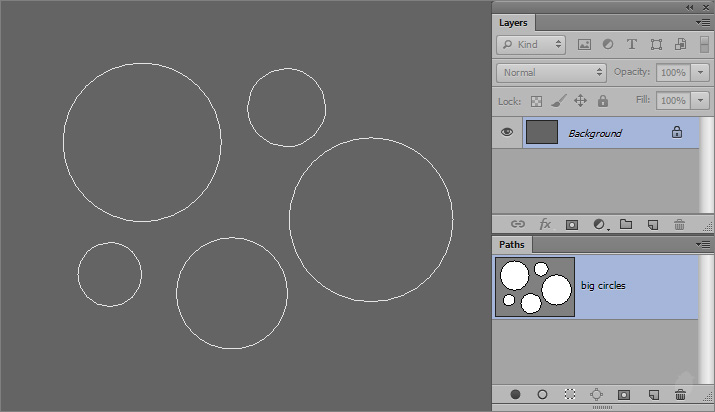Click Add layer mask icon
The image size is (715, 412).
pyautogui.click(x=572, y=225)
